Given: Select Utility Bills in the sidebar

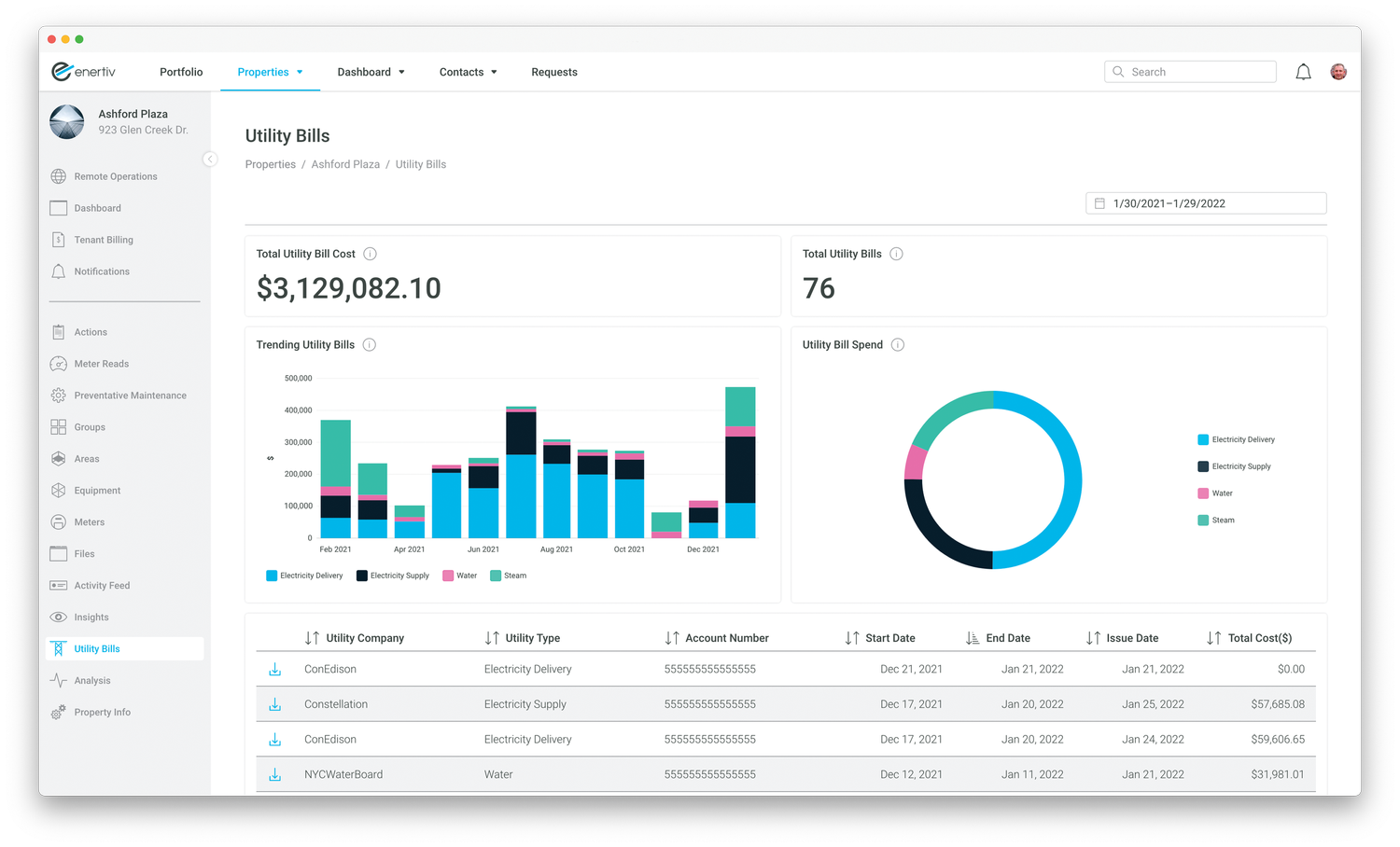Looking at the screenshot, I should click(x=125, y=649).
